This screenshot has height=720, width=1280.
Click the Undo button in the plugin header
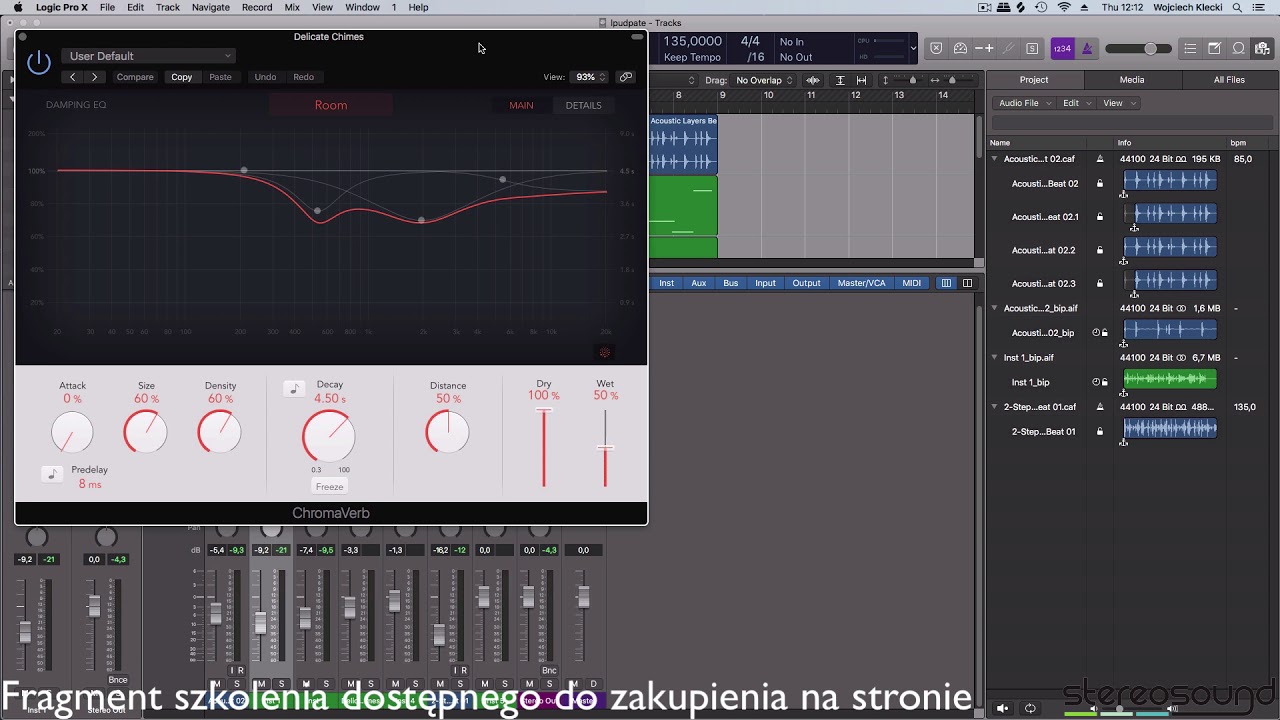265,77
